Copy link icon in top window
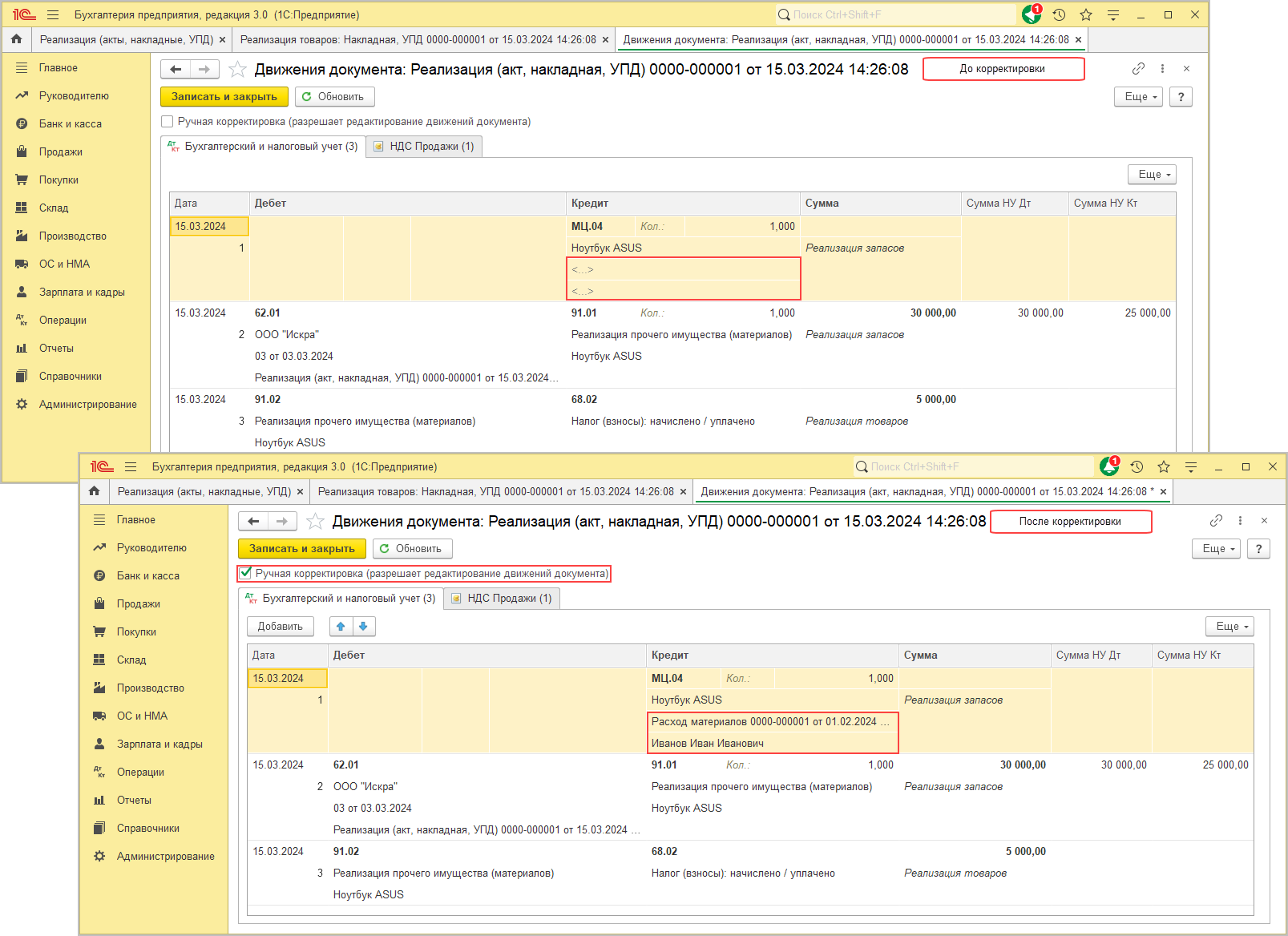The height and width of the screenshot is (936, 1288). pyautogui.click(x=1138, y=69)
